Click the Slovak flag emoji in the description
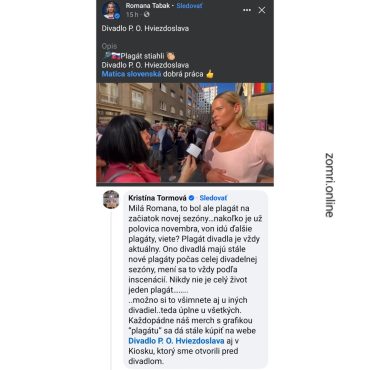The image size is (370, 370). pyautogui.click(x=116, y=56)
